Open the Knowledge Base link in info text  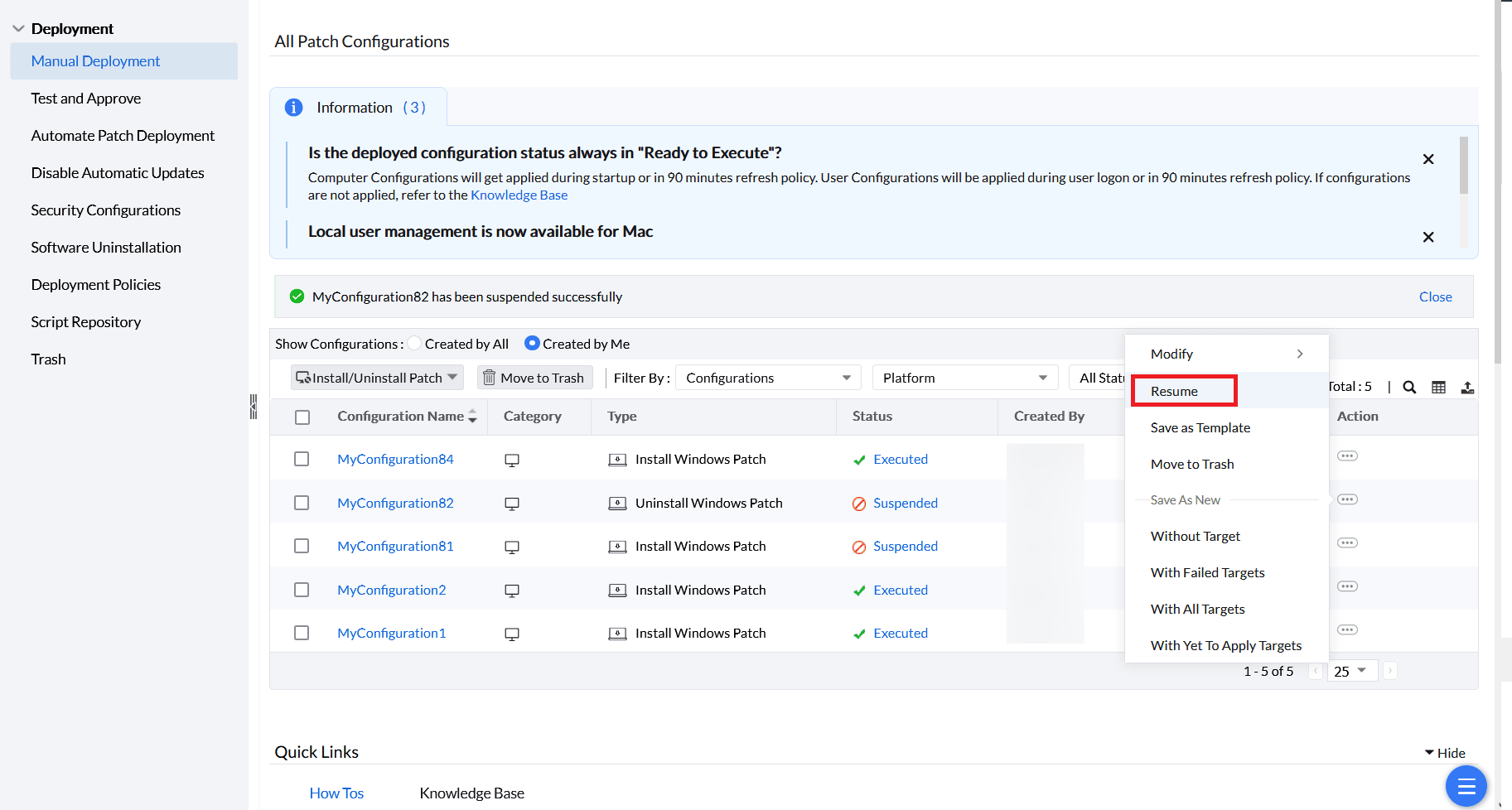click(x=519, y=195)
